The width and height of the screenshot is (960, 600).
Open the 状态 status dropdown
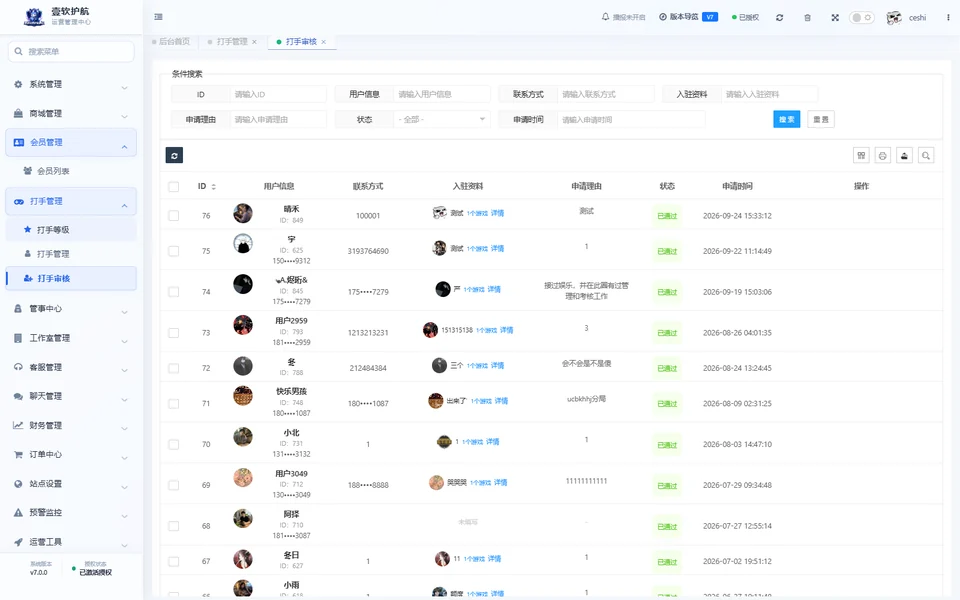(441, 119)
